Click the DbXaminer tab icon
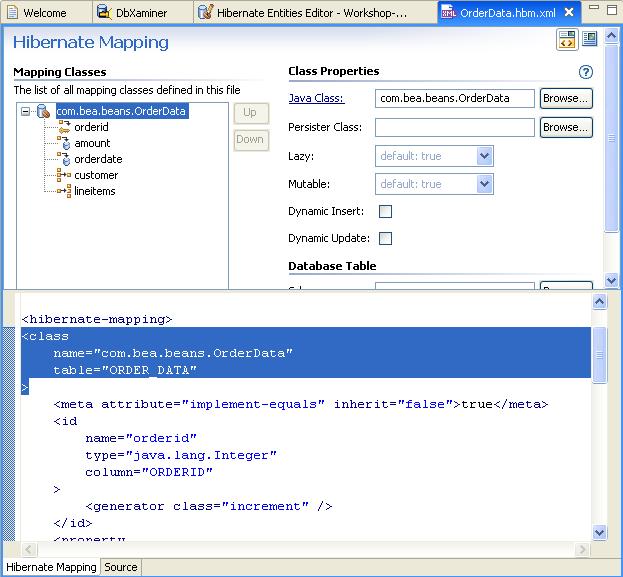Screen dimensions: 623x577 [x=104, y=12]
